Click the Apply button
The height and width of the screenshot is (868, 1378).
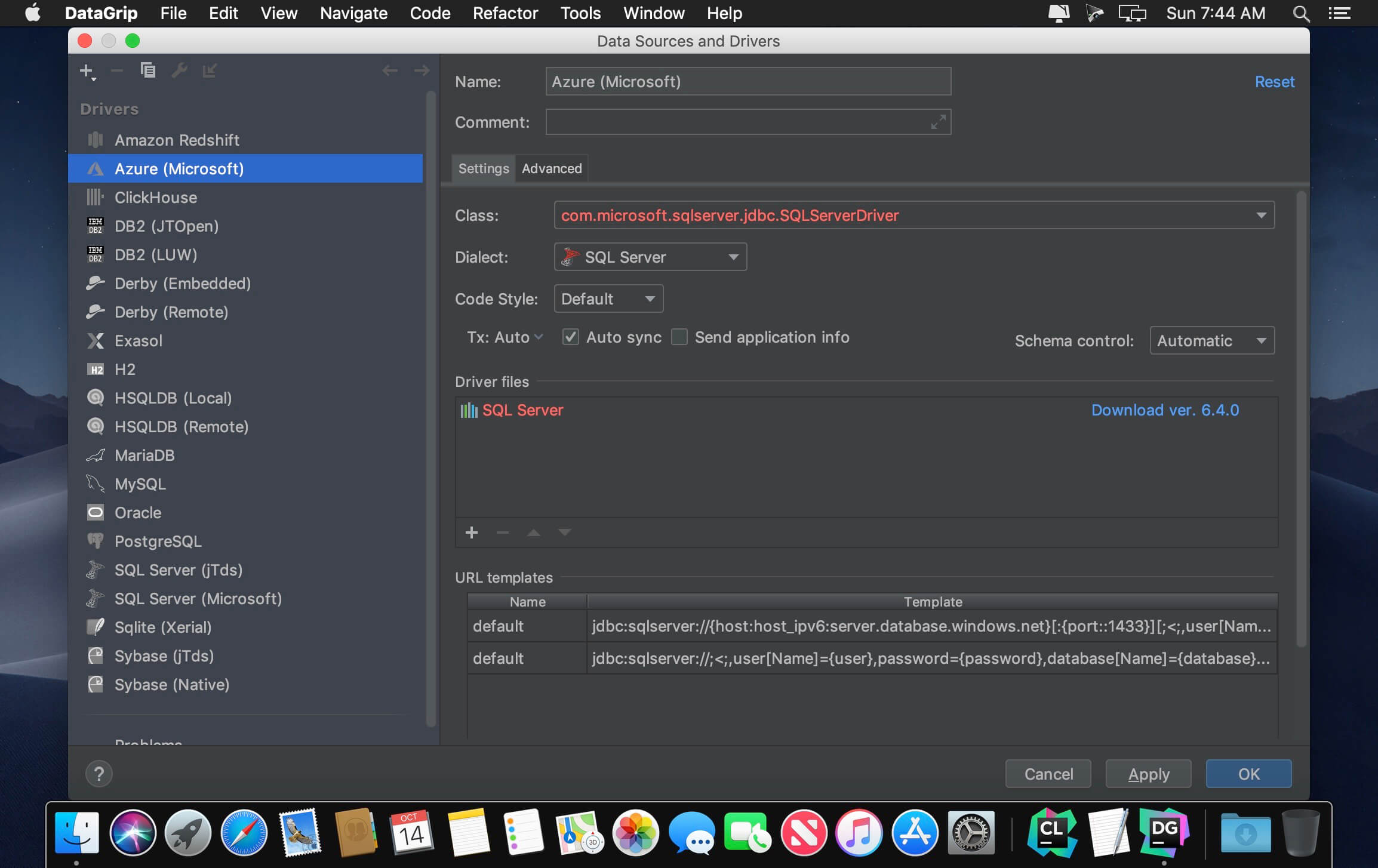(x=1148, y=774)
